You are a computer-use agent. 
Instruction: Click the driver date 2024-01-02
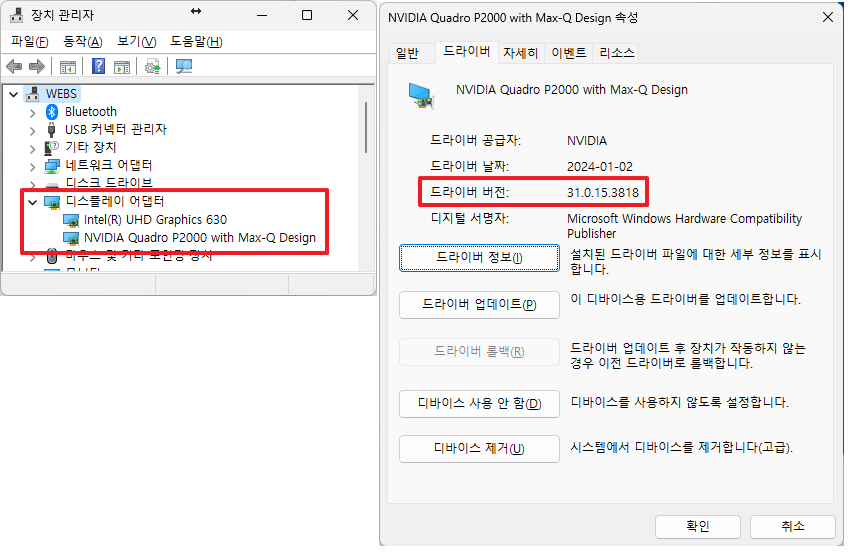pos(600,167)
